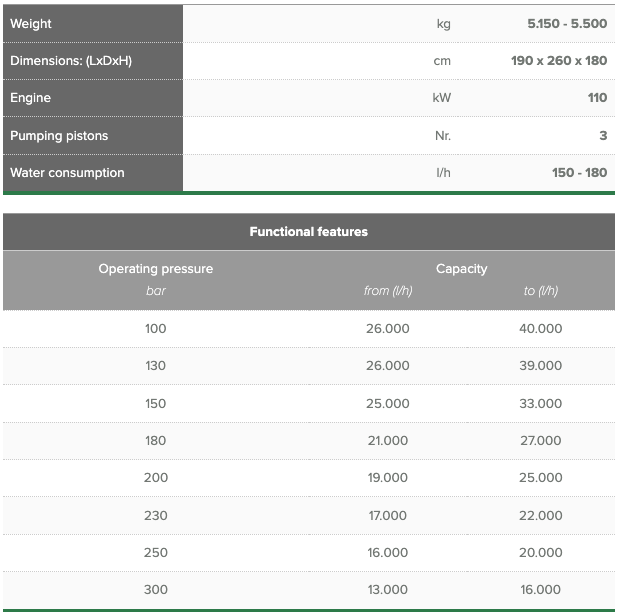
Task: Click the 5.150 - 5.500 weight value
Action: [x=567, y=24]
